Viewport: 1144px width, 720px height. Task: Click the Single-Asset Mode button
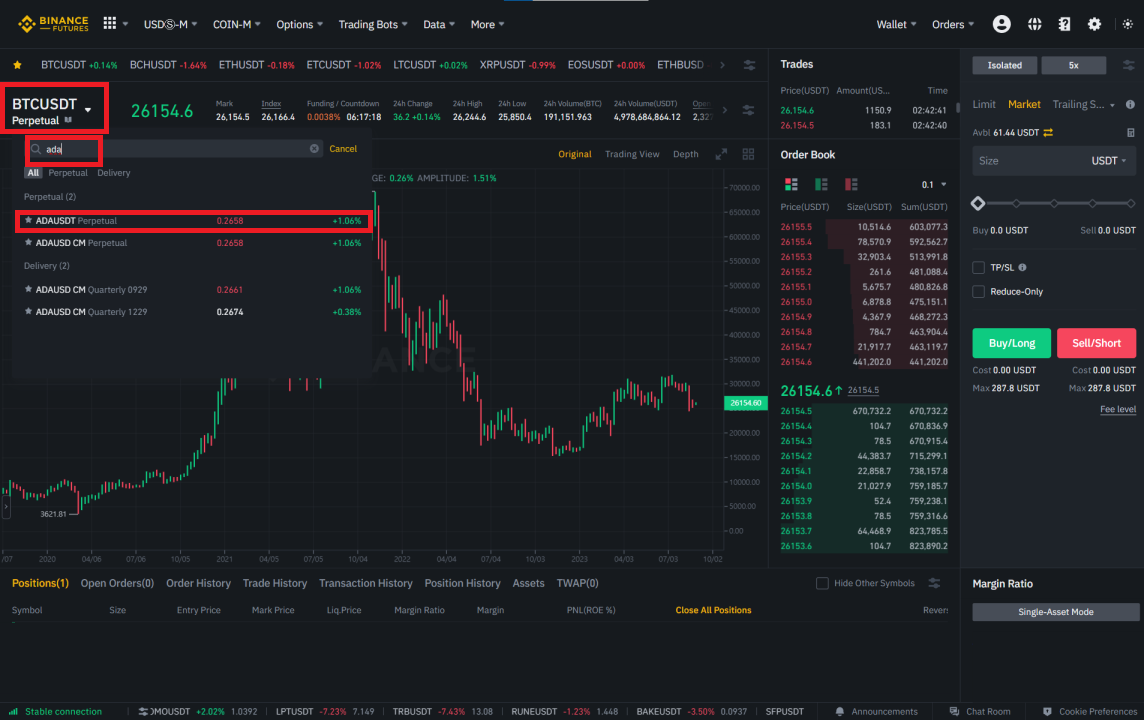(x=1055, y=612)
